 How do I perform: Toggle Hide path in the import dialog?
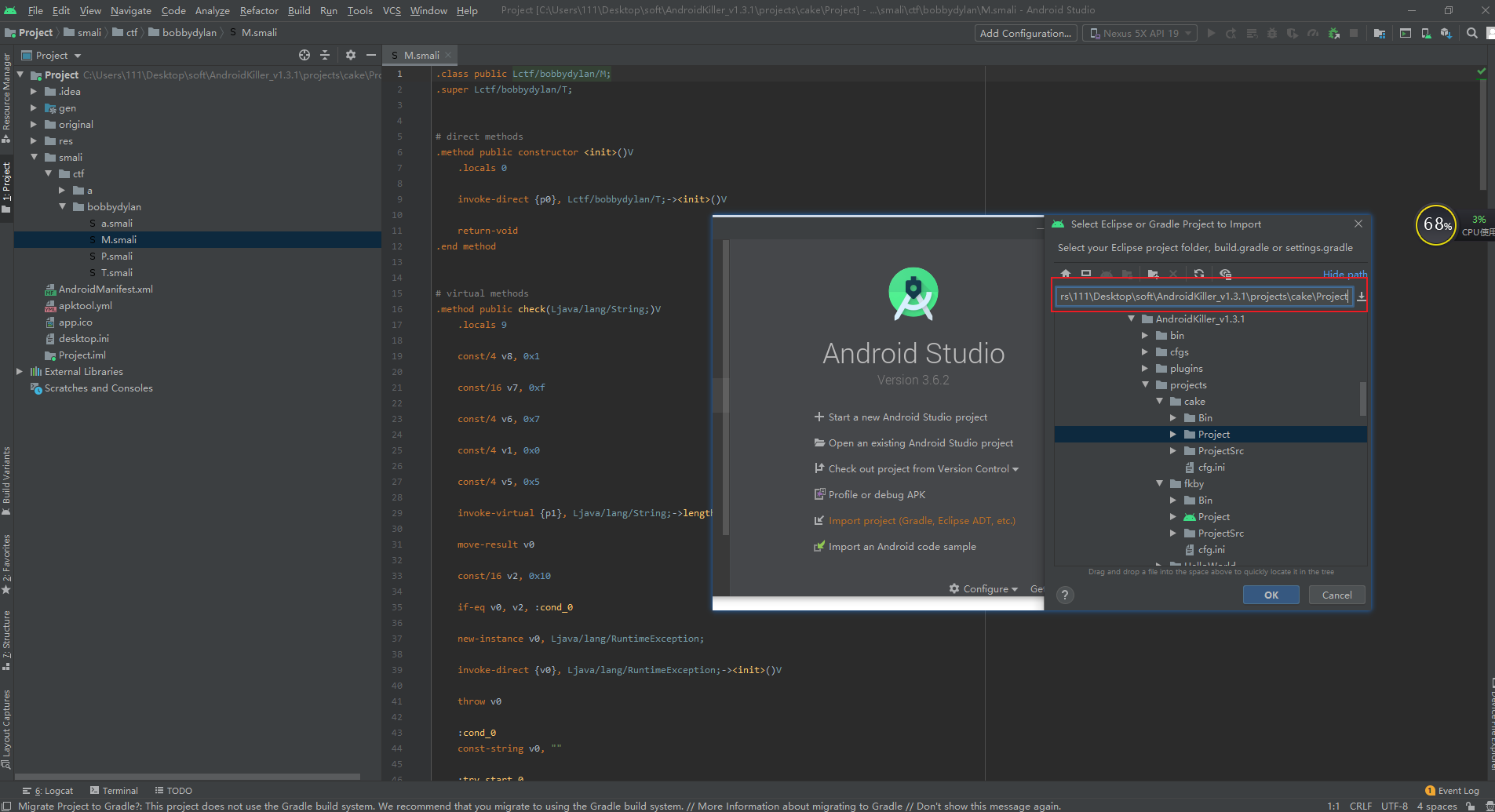1344,274
